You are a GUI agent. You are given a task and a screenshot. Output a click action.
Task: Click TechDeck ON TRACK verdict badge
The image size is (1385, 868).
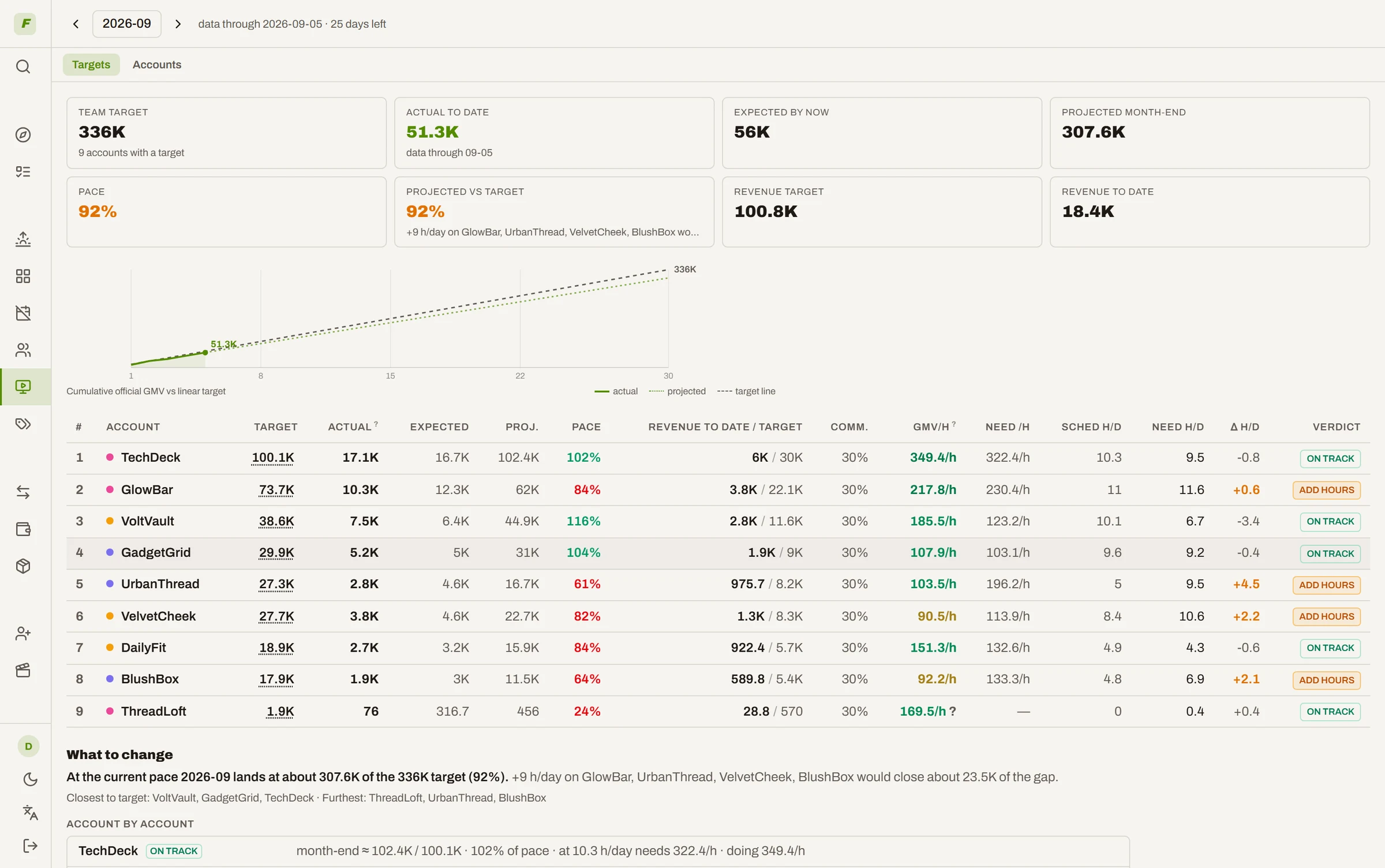[1330, 458]
